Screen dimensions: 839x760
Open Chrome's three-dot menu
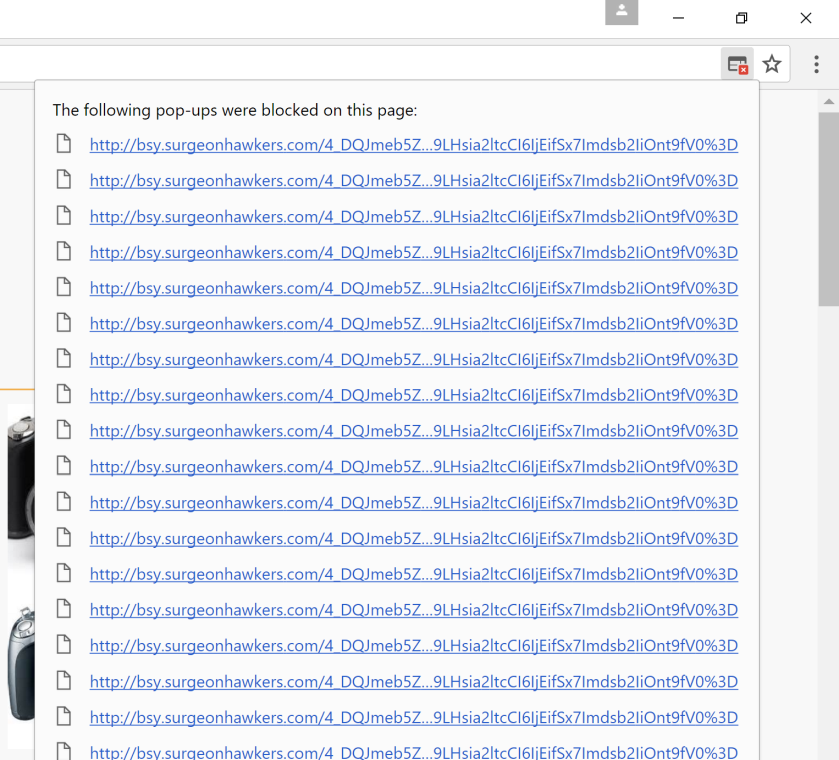[x=816, y=65]
